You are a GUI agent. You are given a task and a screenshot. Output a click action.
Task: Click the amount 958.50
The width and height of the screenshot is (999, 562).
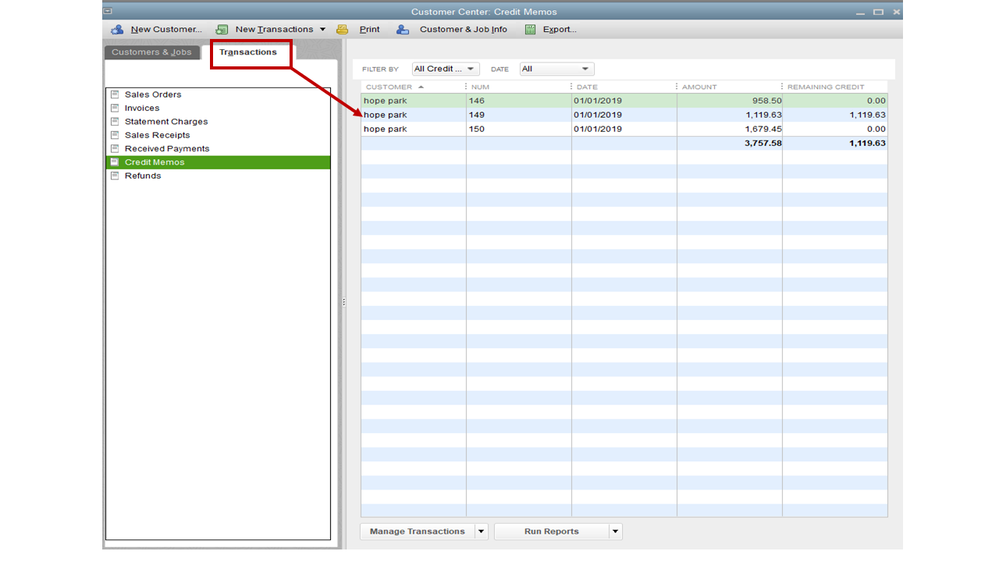[766, 101]
